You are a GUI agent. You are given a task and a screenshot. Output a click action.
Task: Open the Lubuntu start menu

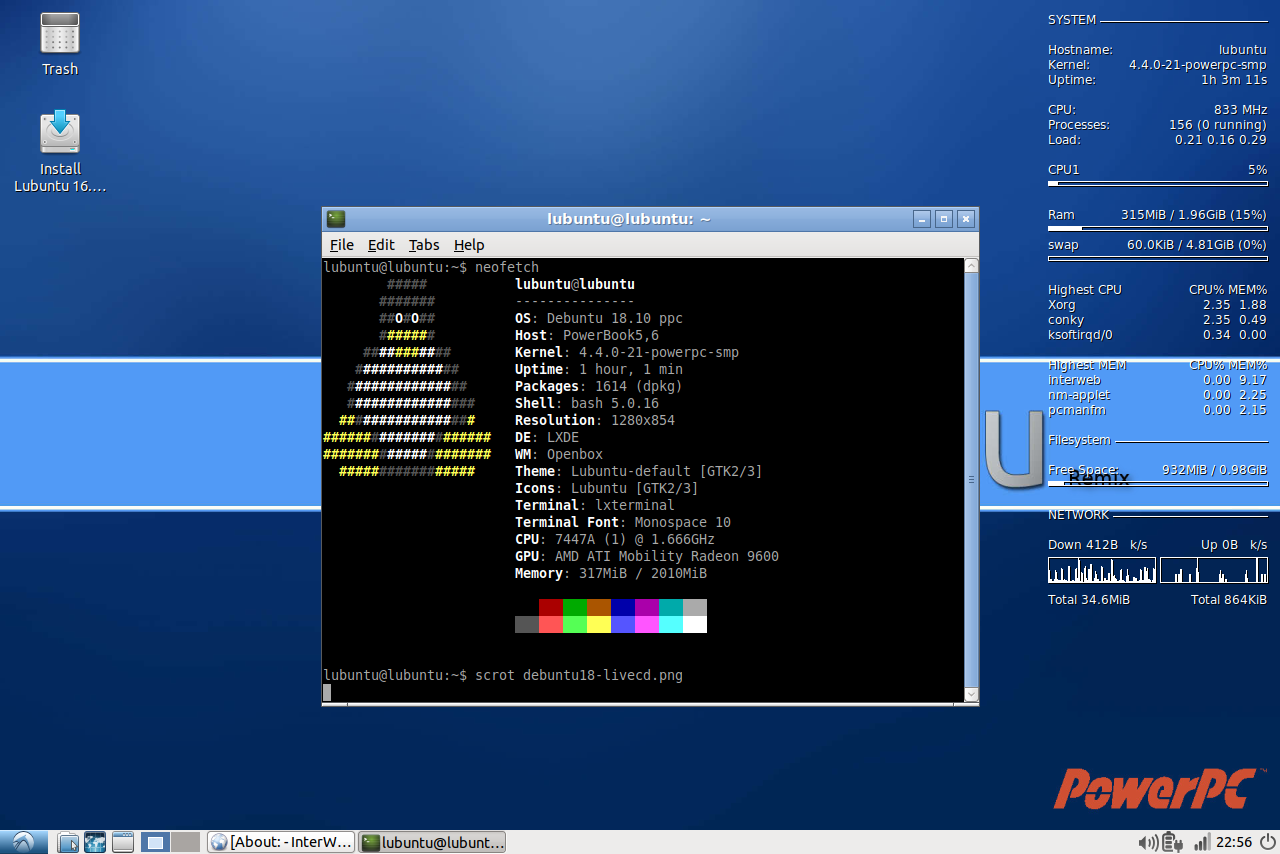pos(23,842)
